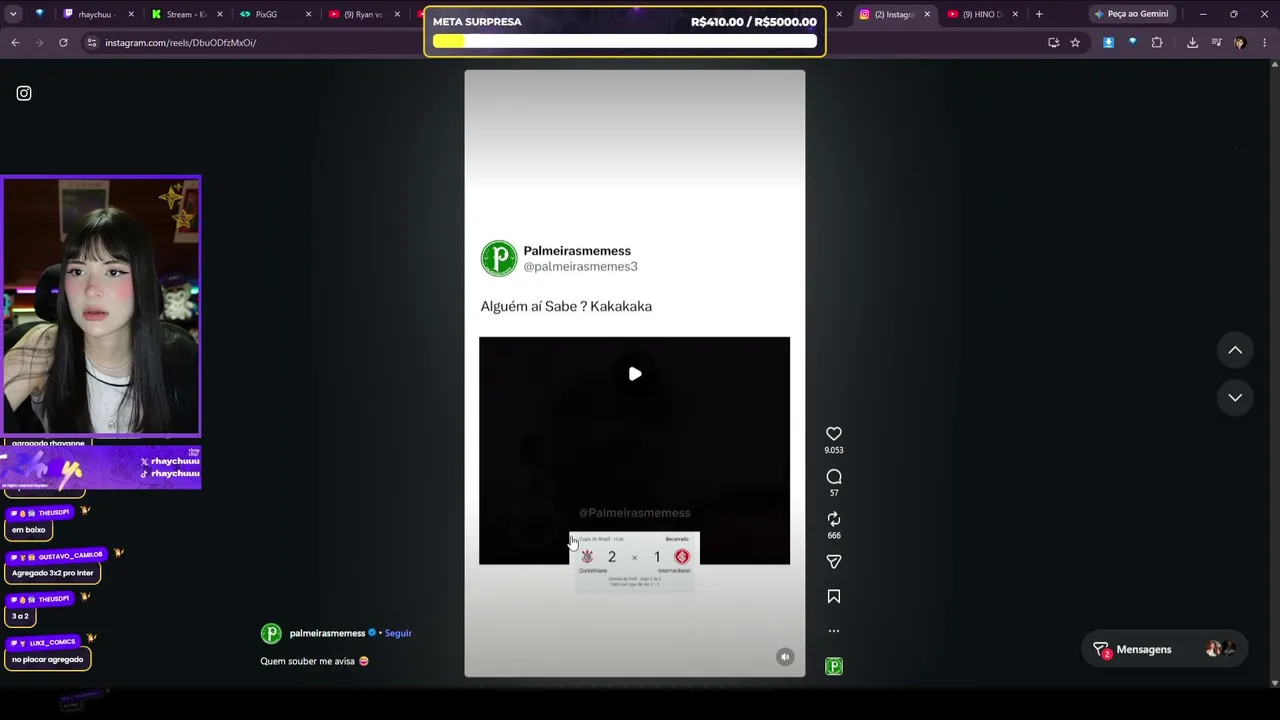Click the chat message "Agregado 3x2 pro Inter"
Image resolution: width=1280 pixels, height=720 pixels.
[53, 573]
